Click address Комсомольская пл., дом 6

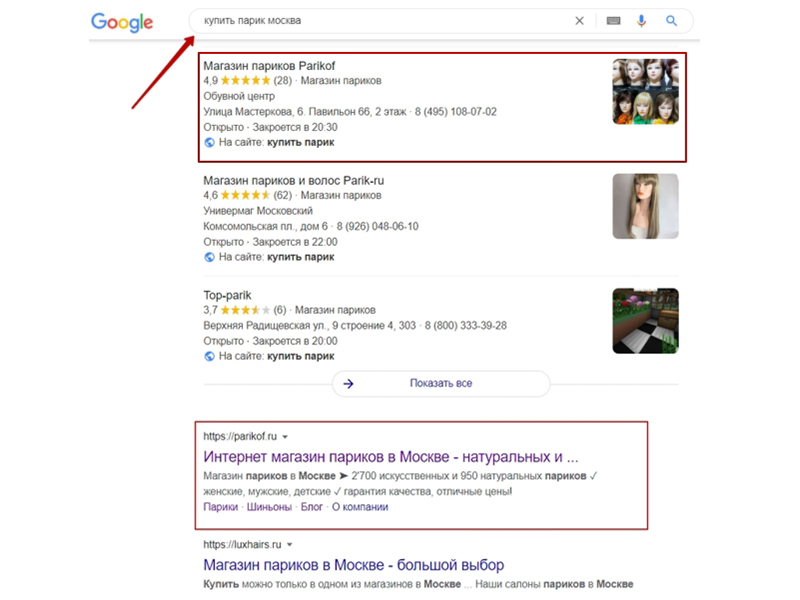[x=265, y=227]
